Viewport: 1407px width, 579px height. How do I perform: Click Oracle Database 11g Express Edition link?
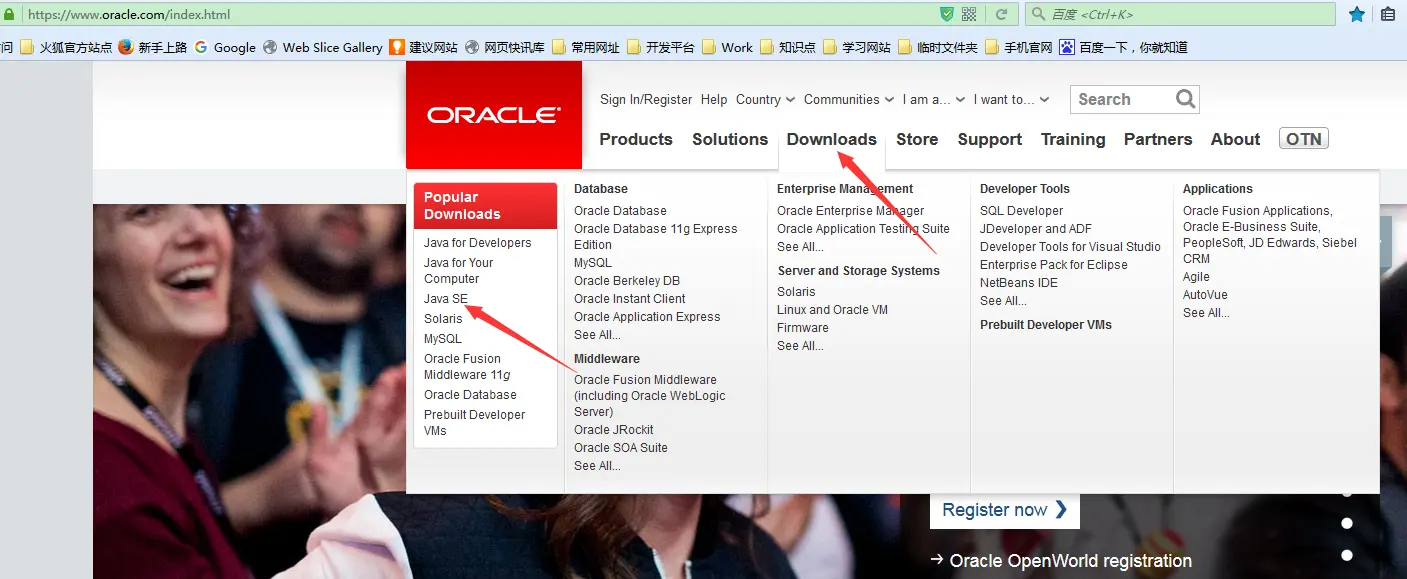click(x=656, y=237)
